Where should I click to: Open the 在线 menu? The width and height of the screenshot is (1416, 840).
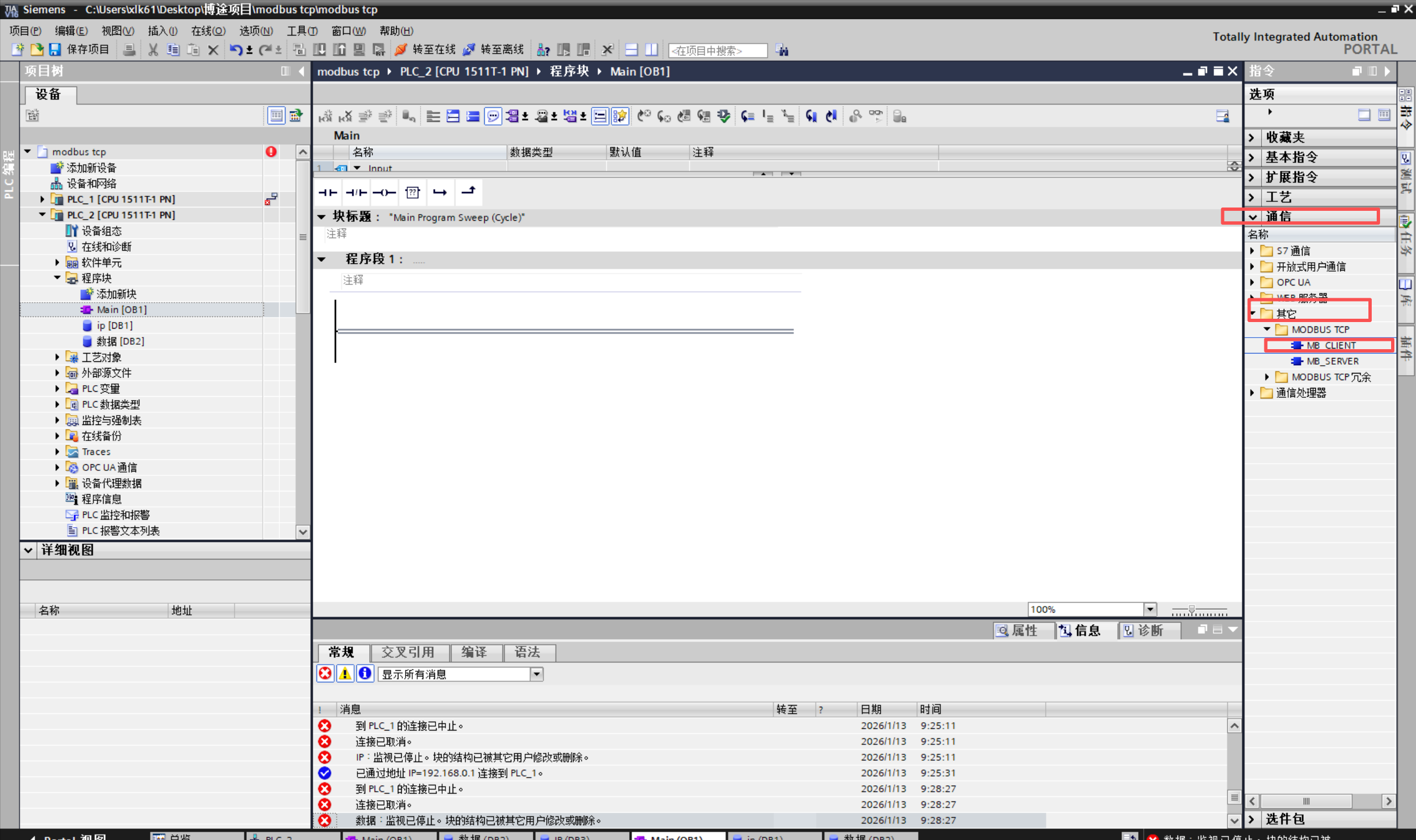click(x=208, y=30)
